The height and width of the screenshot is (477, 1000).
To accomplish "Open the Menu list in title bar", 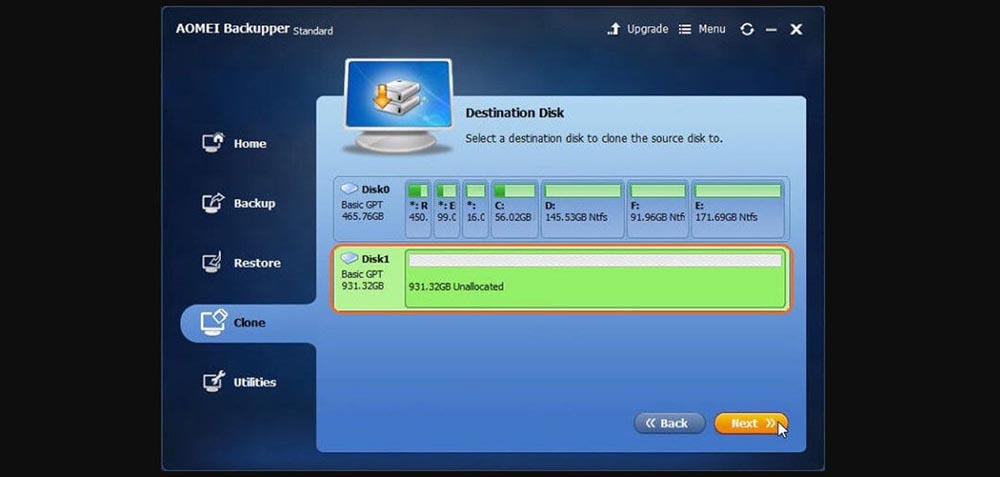I will pyautogui.click(x=702, y=30).
